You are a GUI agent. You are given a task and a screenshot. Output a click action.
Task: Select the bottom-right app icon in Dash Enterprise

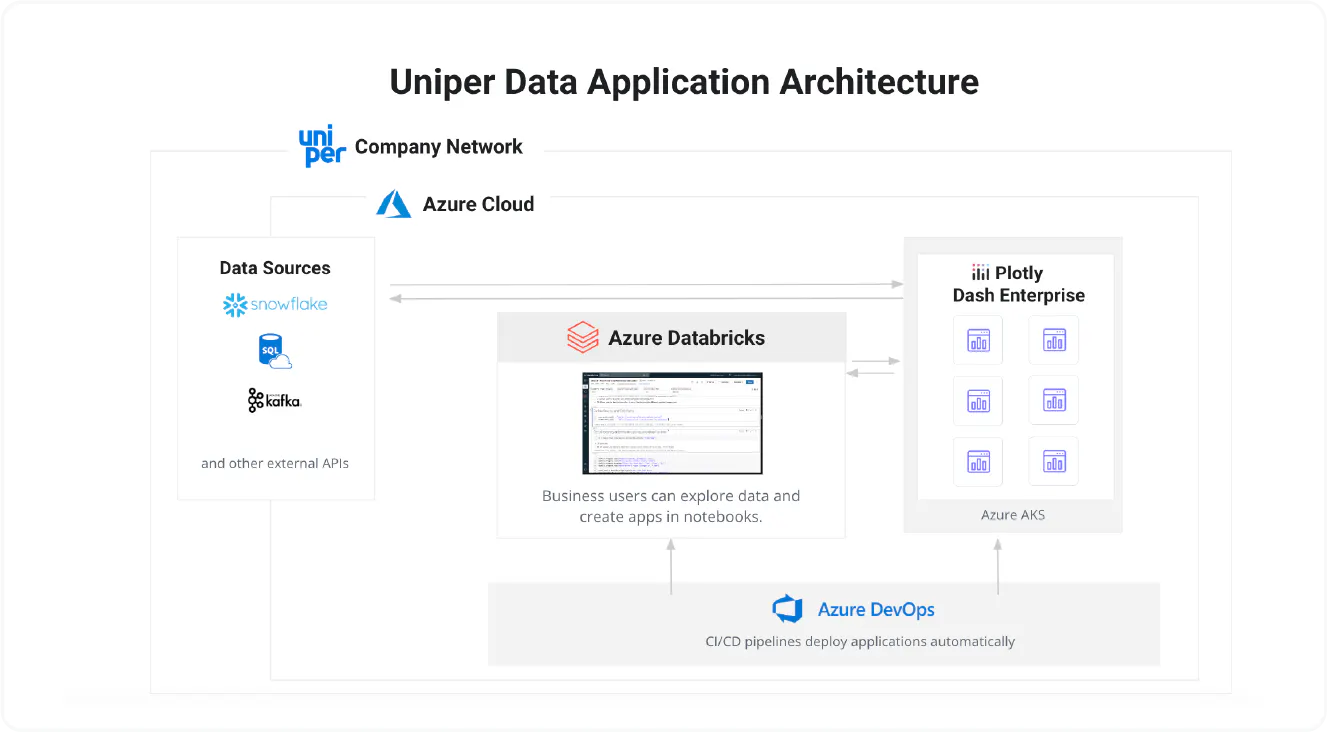[x=1054, y=461]
